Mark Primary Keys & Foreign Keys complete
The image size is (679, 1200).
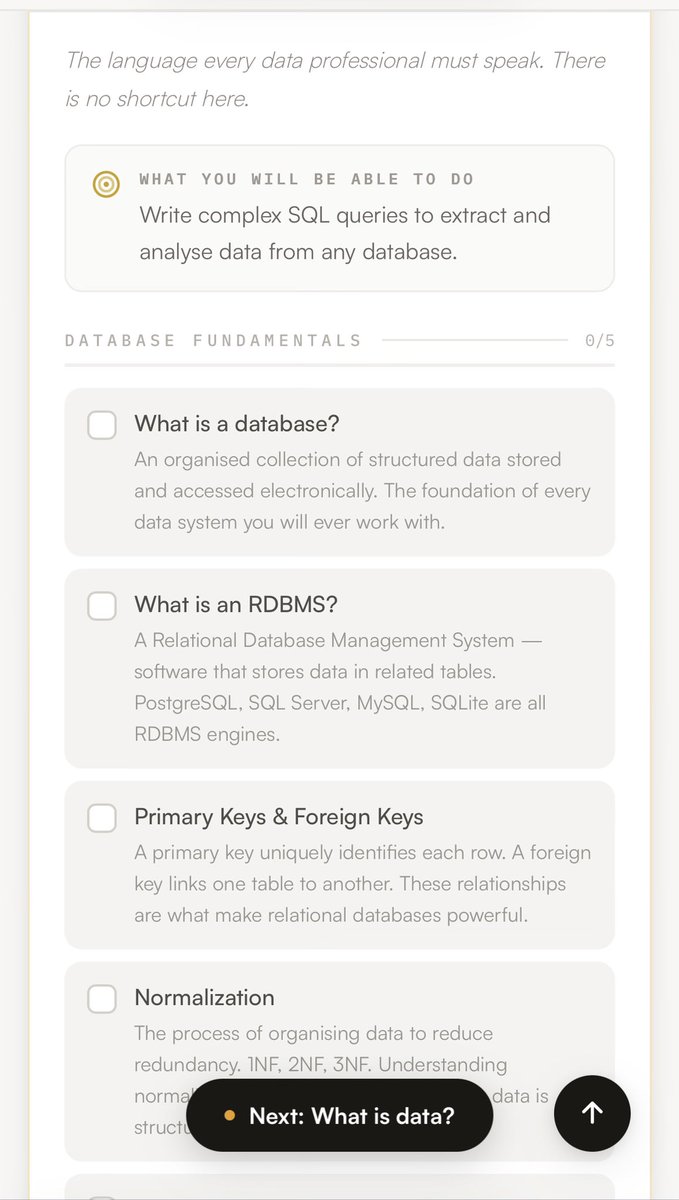point(102,818)
